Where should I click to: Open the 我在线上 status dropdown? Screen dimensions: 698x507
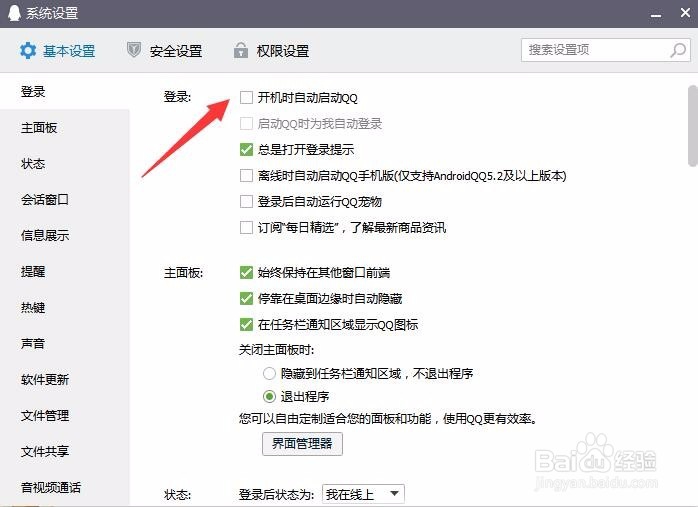[x=363, y=494]
